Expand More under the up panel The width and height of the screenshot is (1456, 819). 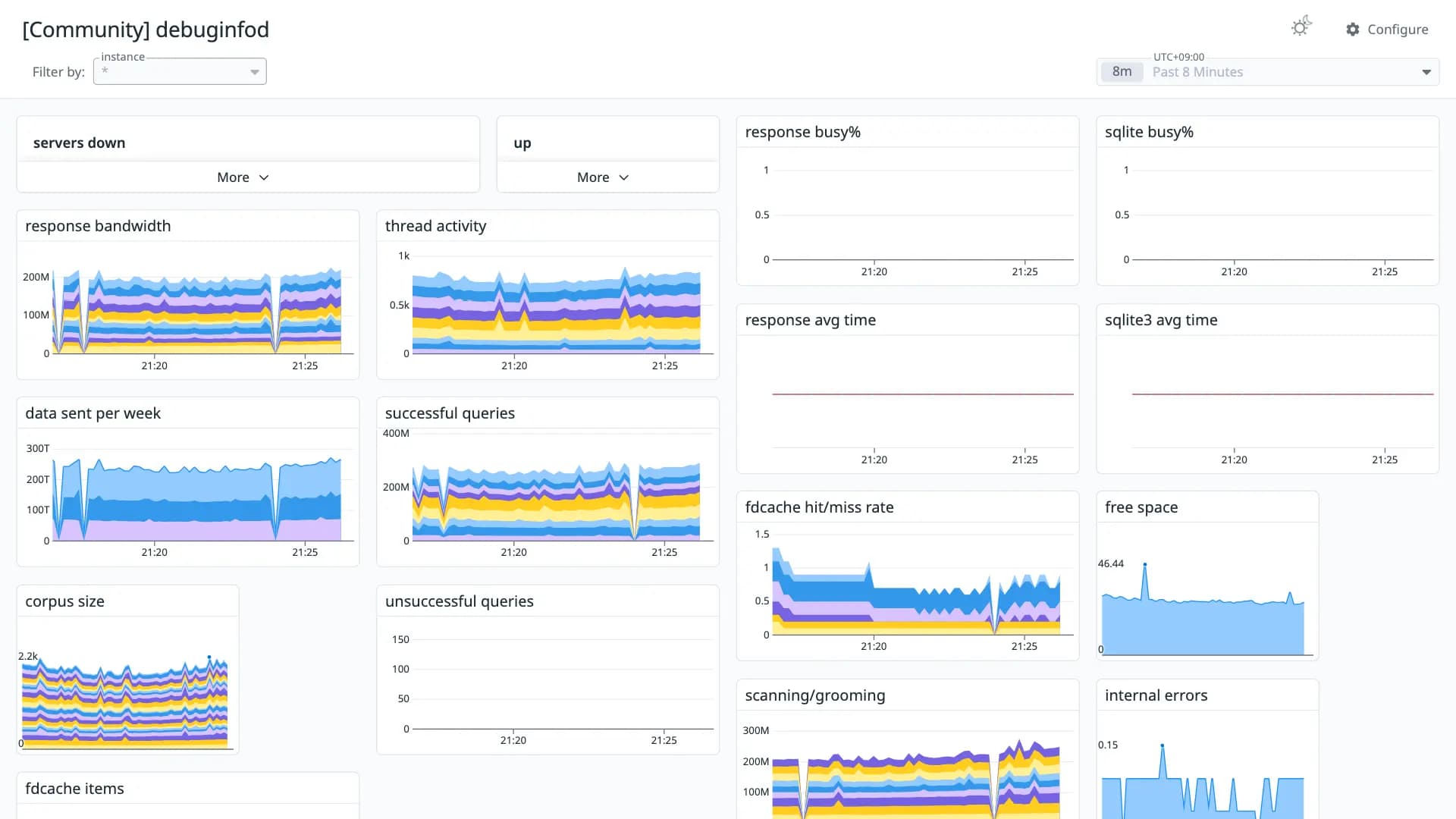603,177
